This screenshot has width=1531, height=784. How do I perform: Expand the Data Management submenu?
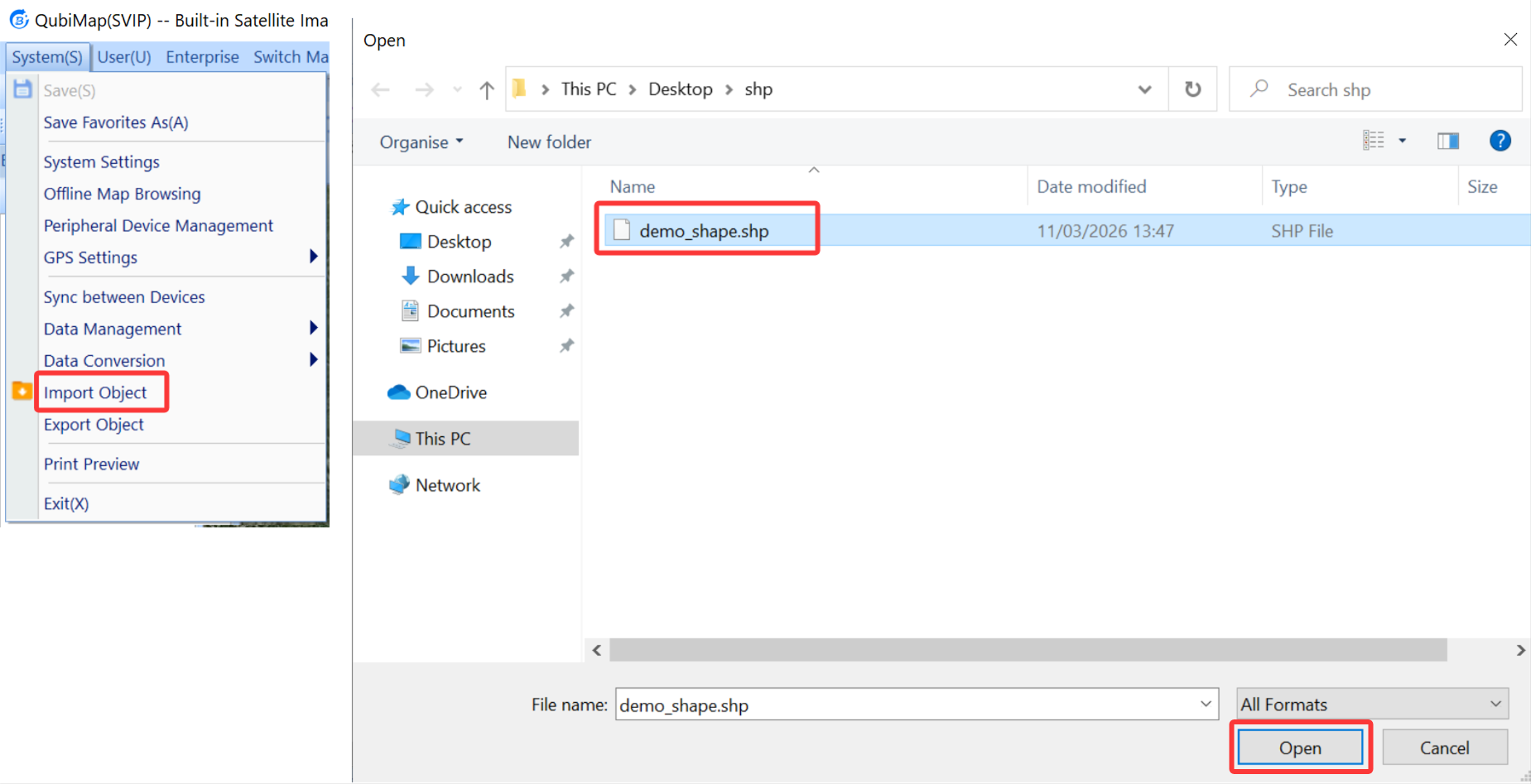point(314,328)
